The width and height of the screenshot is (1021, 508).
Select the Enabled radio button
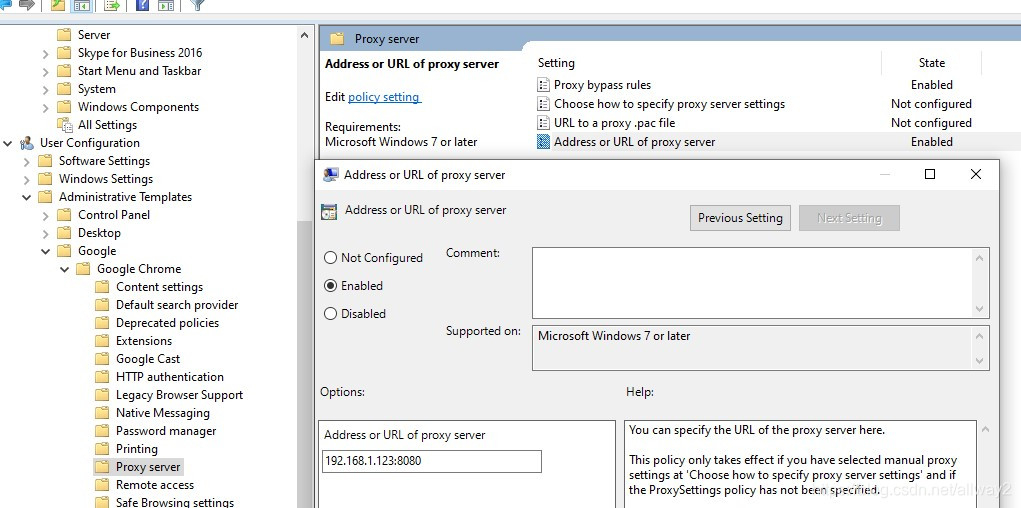[x=330, y=286]
